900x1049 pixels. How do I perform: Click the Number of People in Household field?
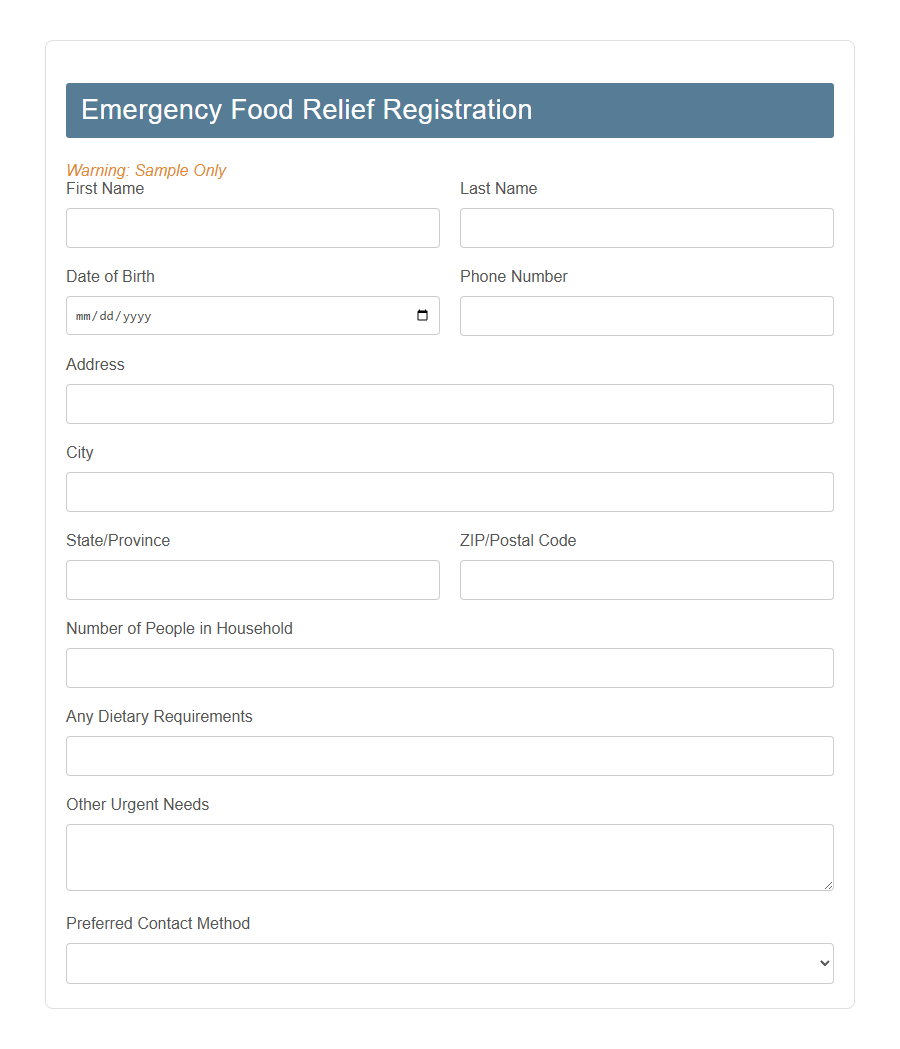tap(450, 668)
